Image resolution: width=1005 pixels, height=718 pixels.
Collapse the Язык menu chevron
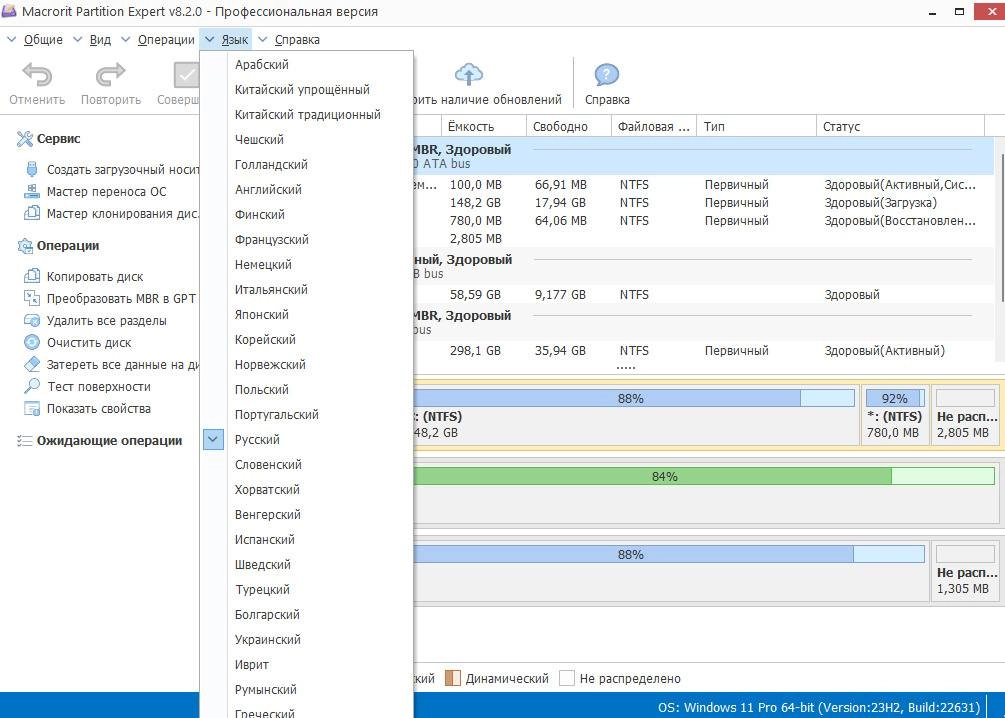click(x=210, y=39)
